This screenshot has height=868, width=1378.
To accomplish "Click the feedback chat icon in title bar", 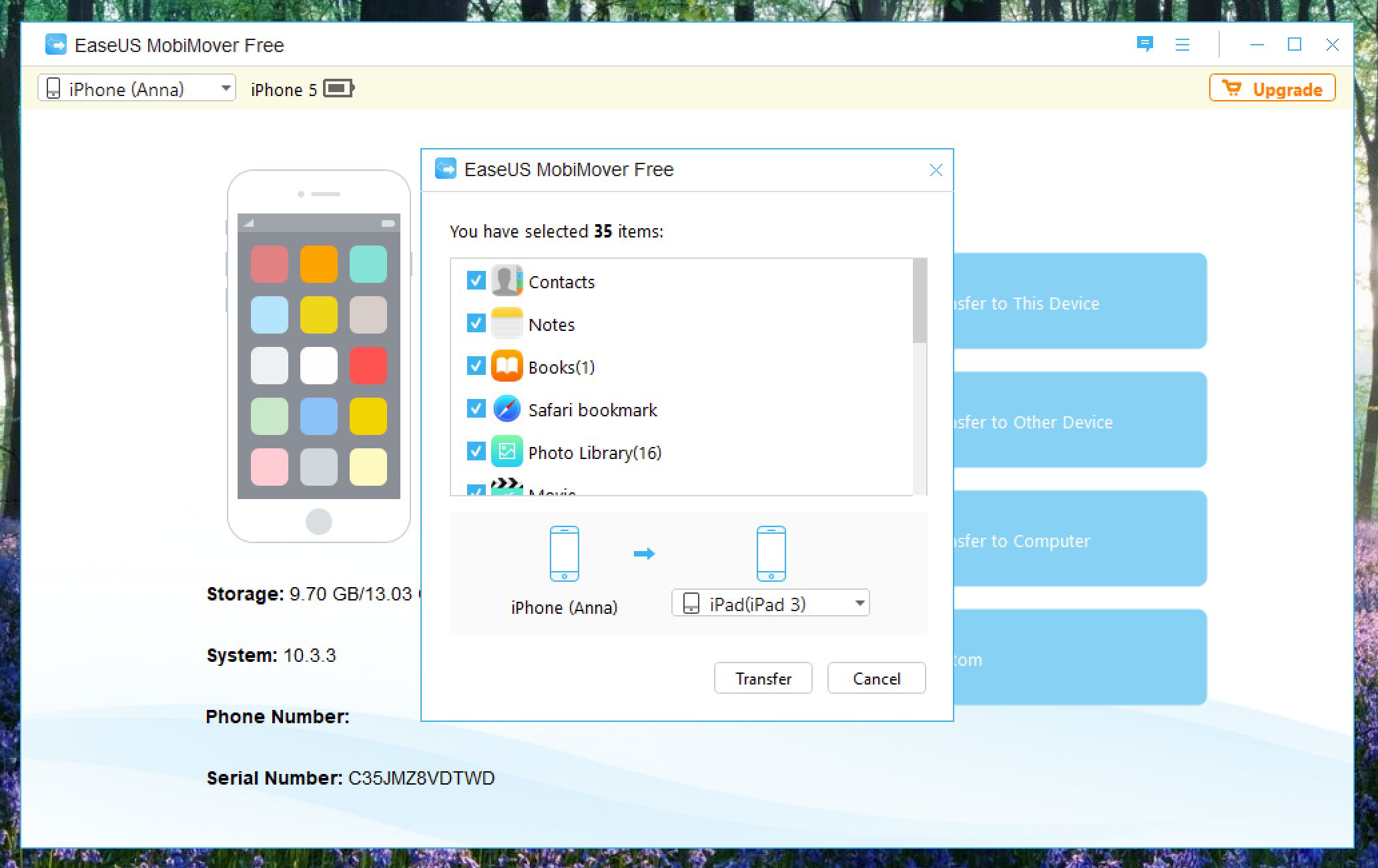I will coord(1144,45).
